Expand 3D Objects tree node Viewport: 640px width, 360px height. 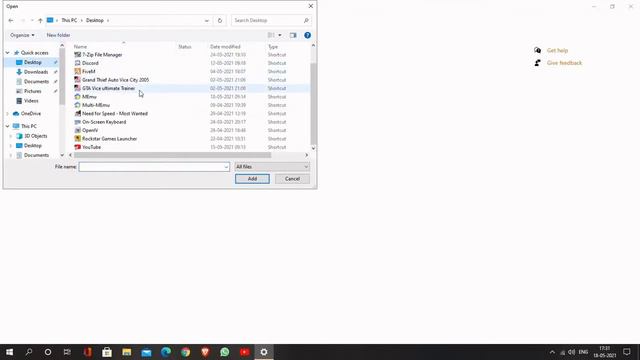[11, 136]
